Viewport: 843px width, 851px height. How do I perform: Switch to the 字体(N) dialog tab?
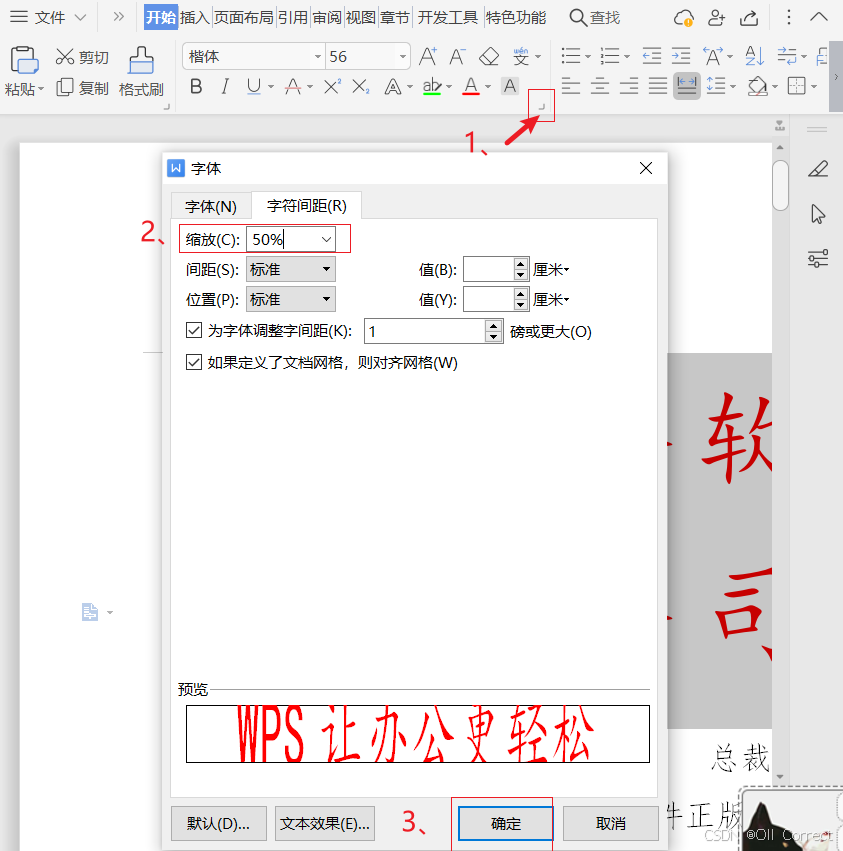point(211,206)
